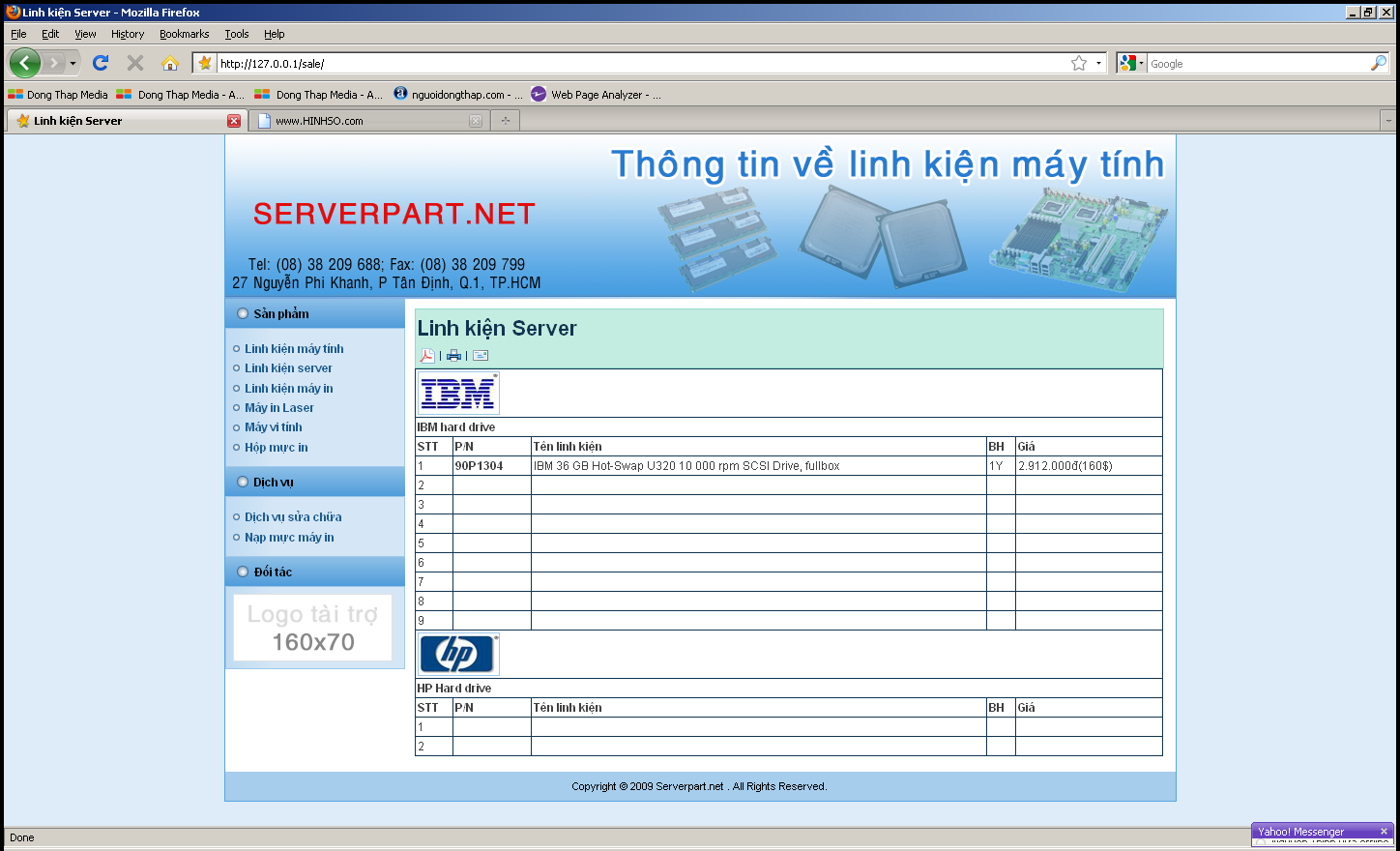1400x851 pixels.
Task: Open first Dong Thap Media bookmark
Action: (x=58, y=95)
